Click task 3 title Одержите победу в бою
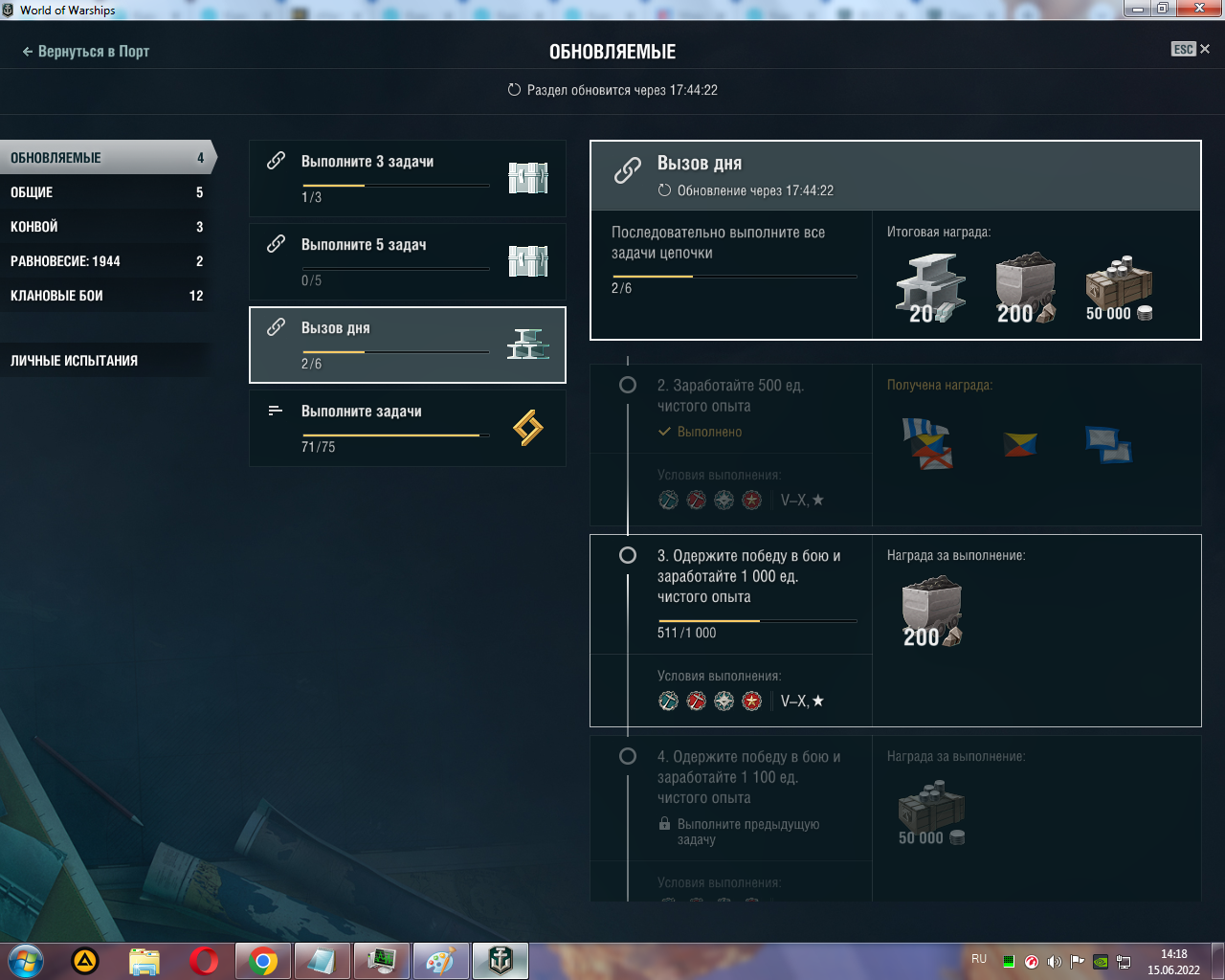The height and width of the screenshot is (980, 1225). [749, 576]
